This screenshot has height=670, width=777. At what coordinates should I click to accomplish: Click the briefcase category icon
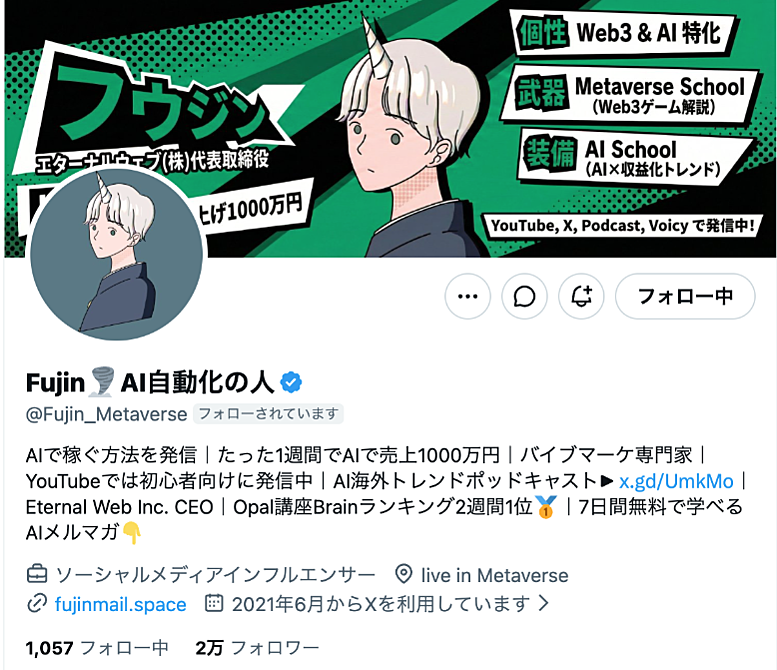click(37, 575)
